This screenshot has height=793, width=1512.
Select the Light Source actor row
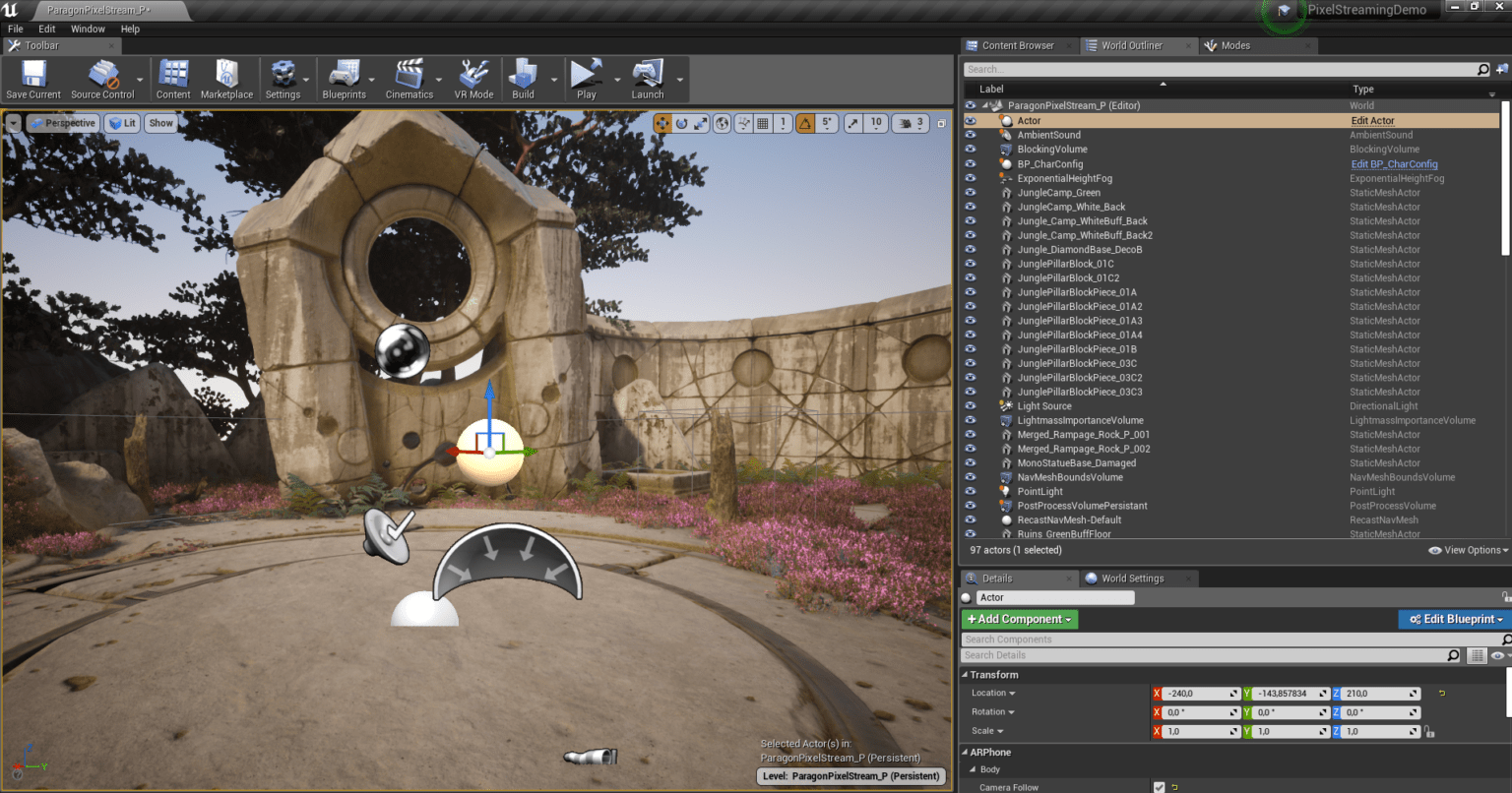[x=1232, y=406]
